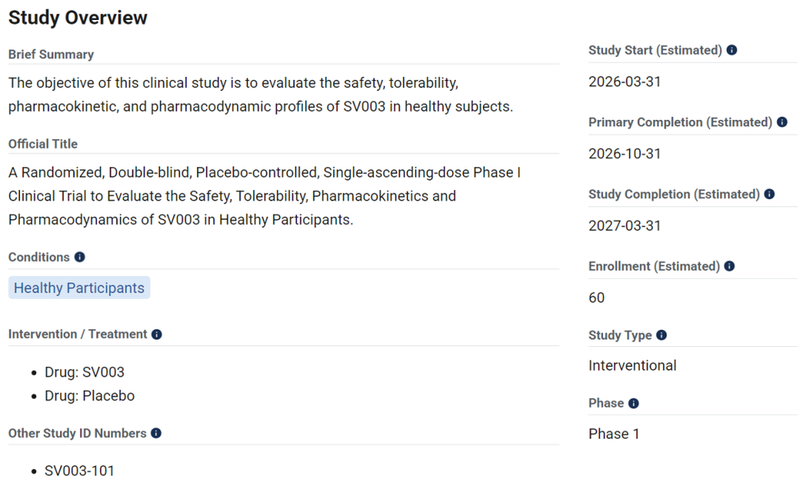
Task: Click the Study Overview heading
Action: pyautogui.click(x=77, y=18)
